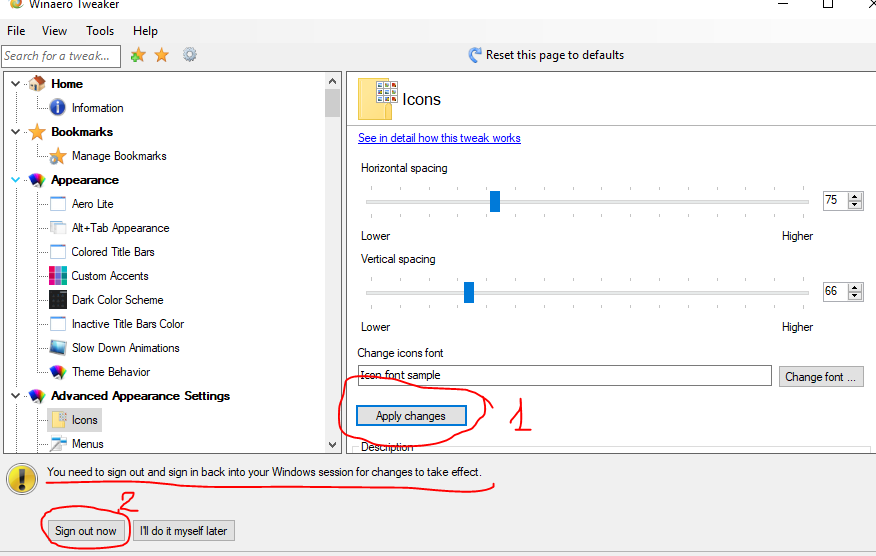Collapse the Appearance category
Screen dimensions: 876x556
15,180
